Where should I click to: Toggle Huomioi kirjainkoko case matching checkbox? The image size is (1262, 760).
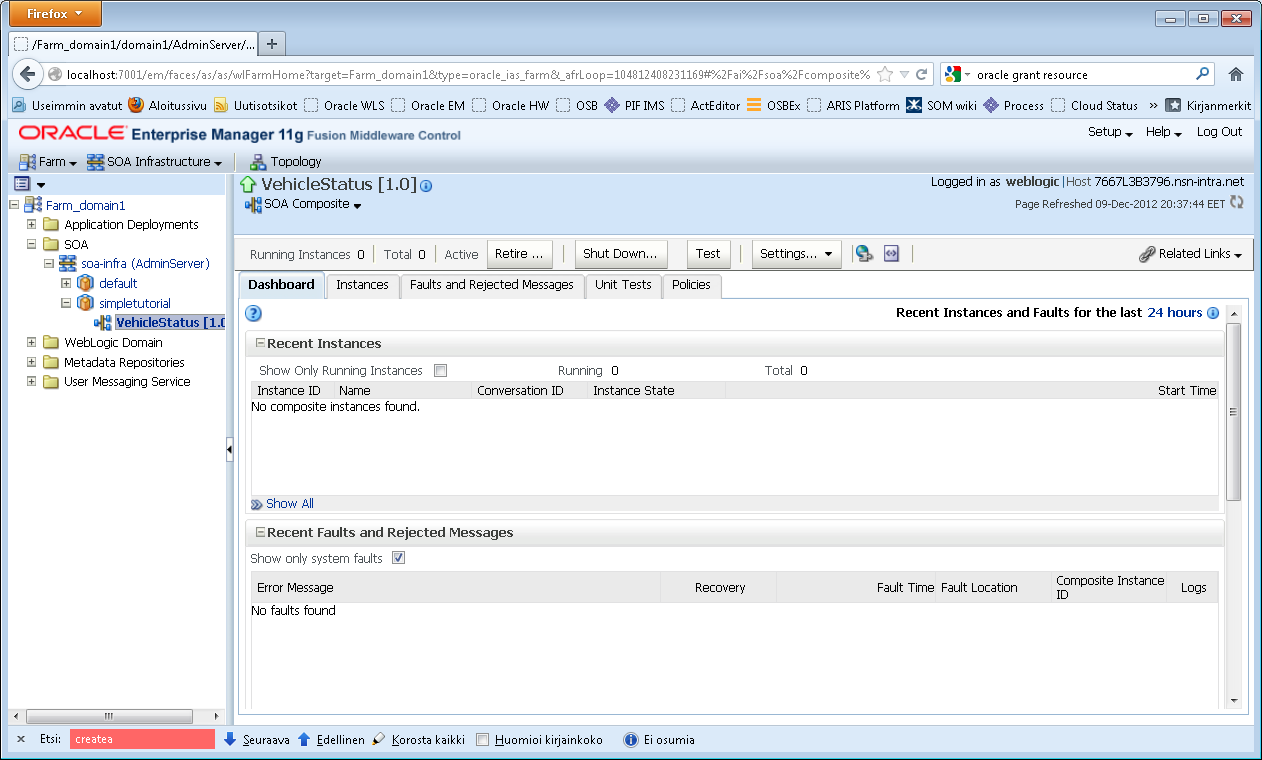click(x=483, y=740)
